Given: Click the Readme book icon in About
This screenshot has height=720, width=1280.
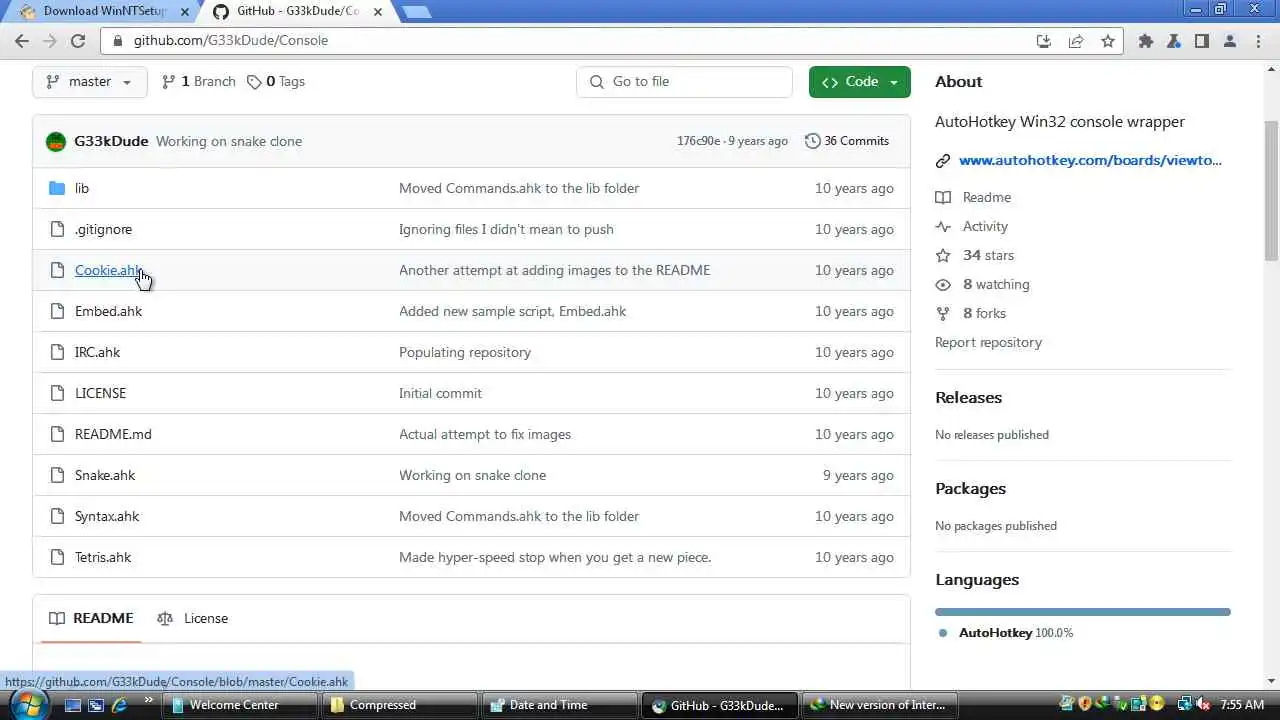Looking at the screenshot, I should point(942,197).
